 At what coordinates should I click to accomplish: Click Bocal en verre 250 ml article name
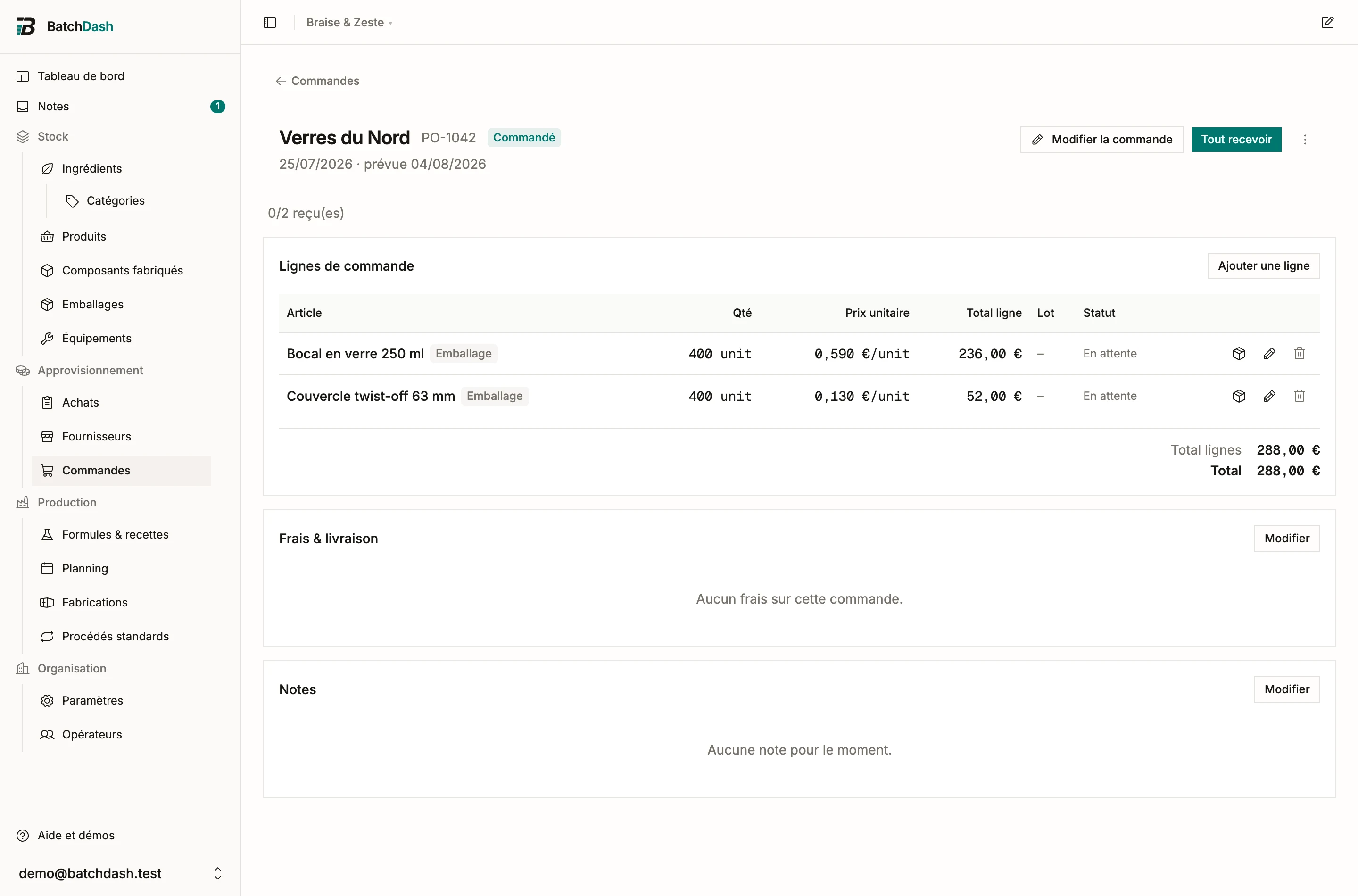(356, 354)
